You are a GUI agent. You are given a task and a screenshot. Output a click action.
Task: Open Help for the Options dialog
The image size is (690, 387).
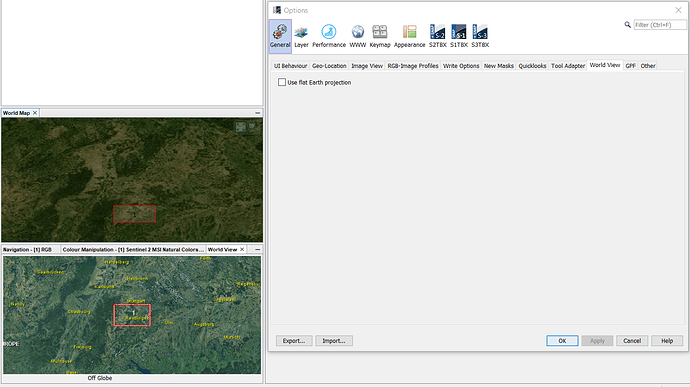pos(667,341)
